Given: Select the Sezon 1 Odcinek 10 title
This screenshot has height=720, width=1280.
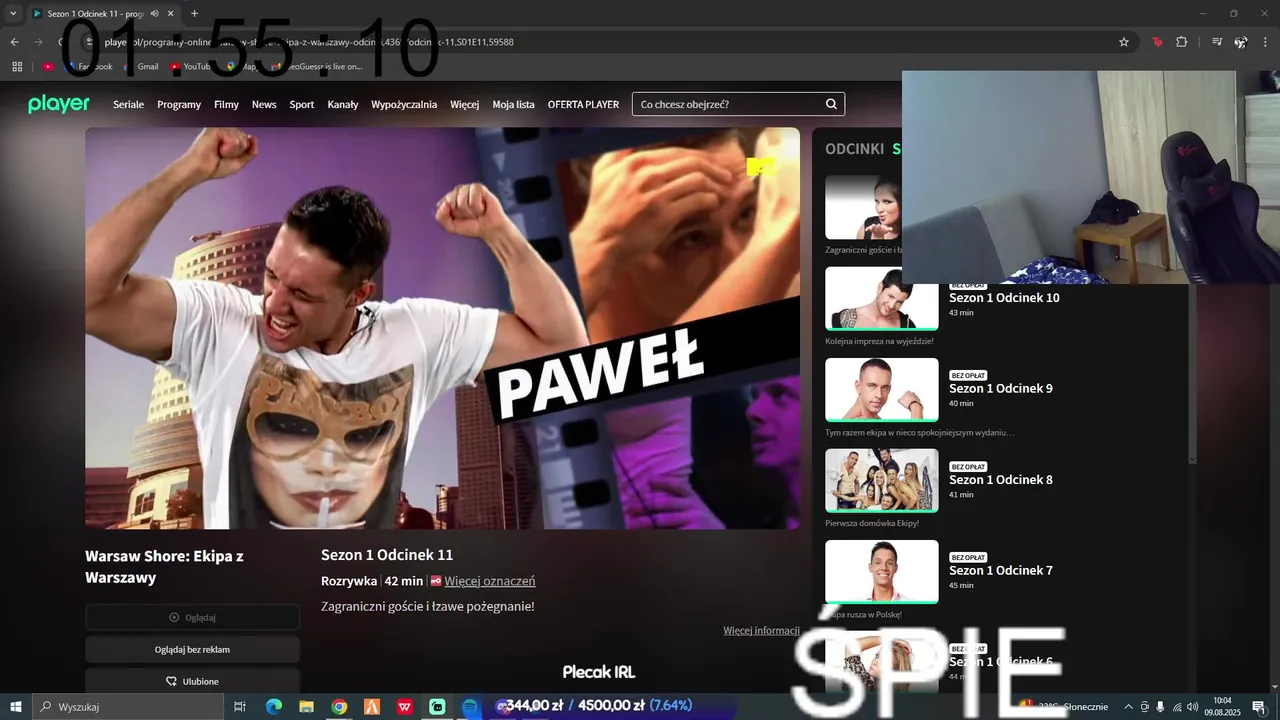Looking at the screenshot, I should pyautogui.click(x=1004, y=298).
